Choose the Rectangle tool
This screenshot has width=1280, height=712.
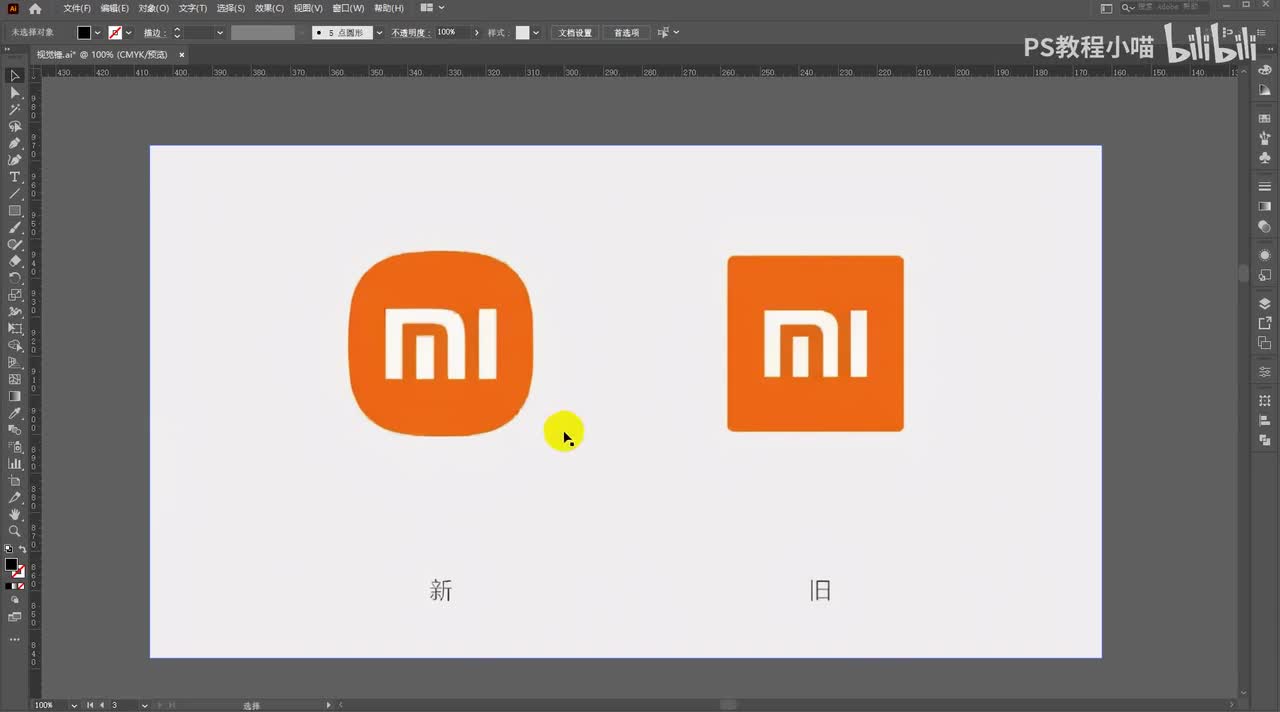pos(15,211)
